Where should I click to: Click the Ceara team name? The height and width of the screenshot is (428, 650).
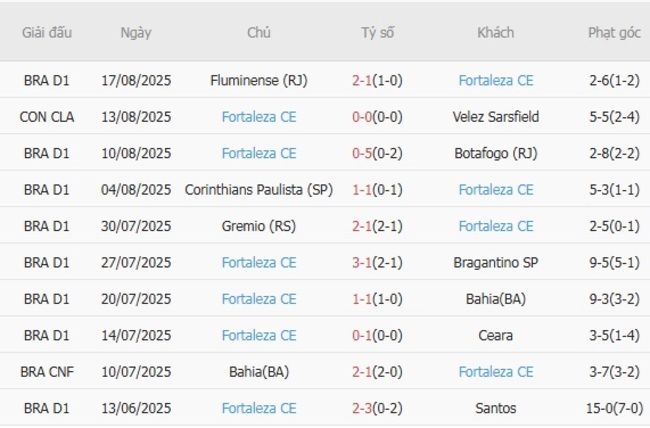pos(496,335)
